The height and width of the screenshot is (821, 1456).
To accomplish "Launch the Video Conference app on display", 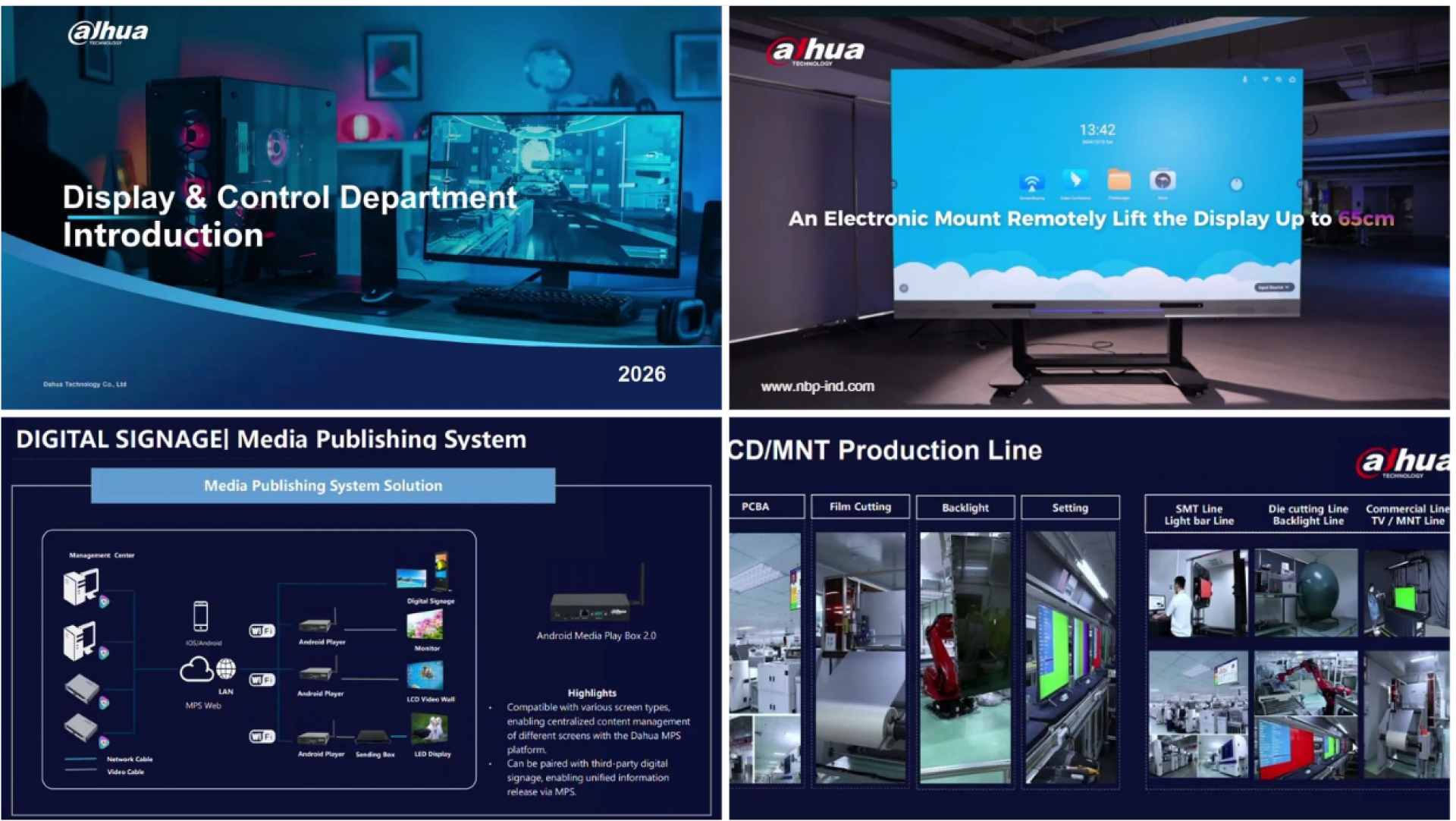I will [x=1075, y=181].
